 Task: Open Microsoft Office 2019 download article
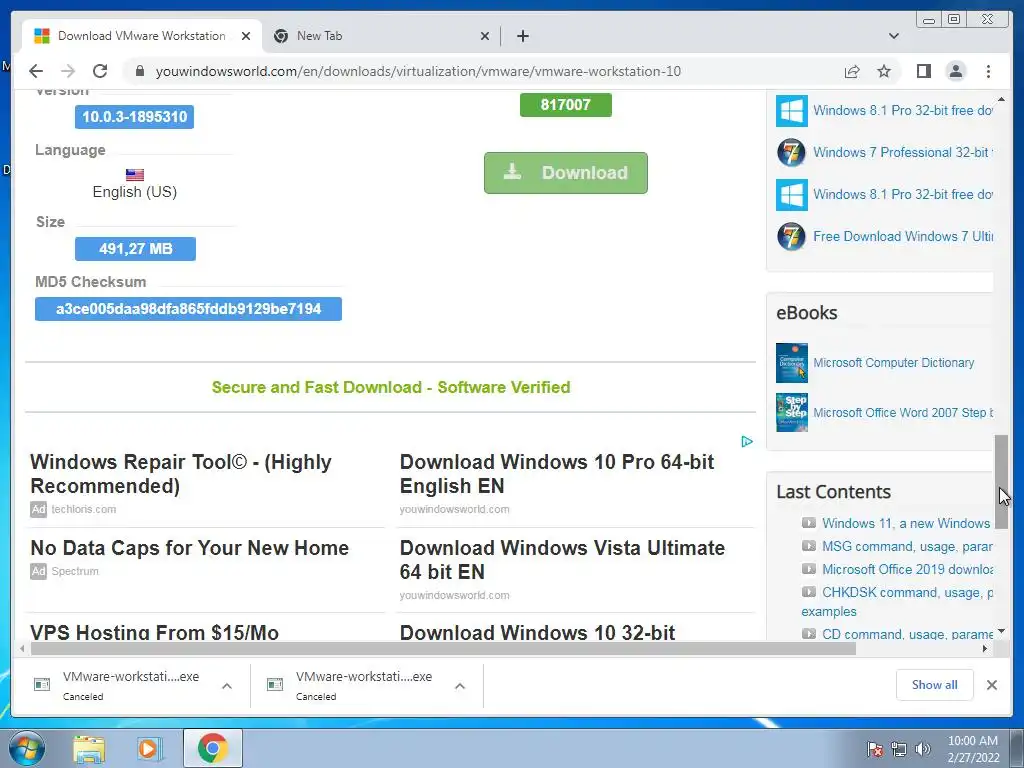(x=907, y=569)
